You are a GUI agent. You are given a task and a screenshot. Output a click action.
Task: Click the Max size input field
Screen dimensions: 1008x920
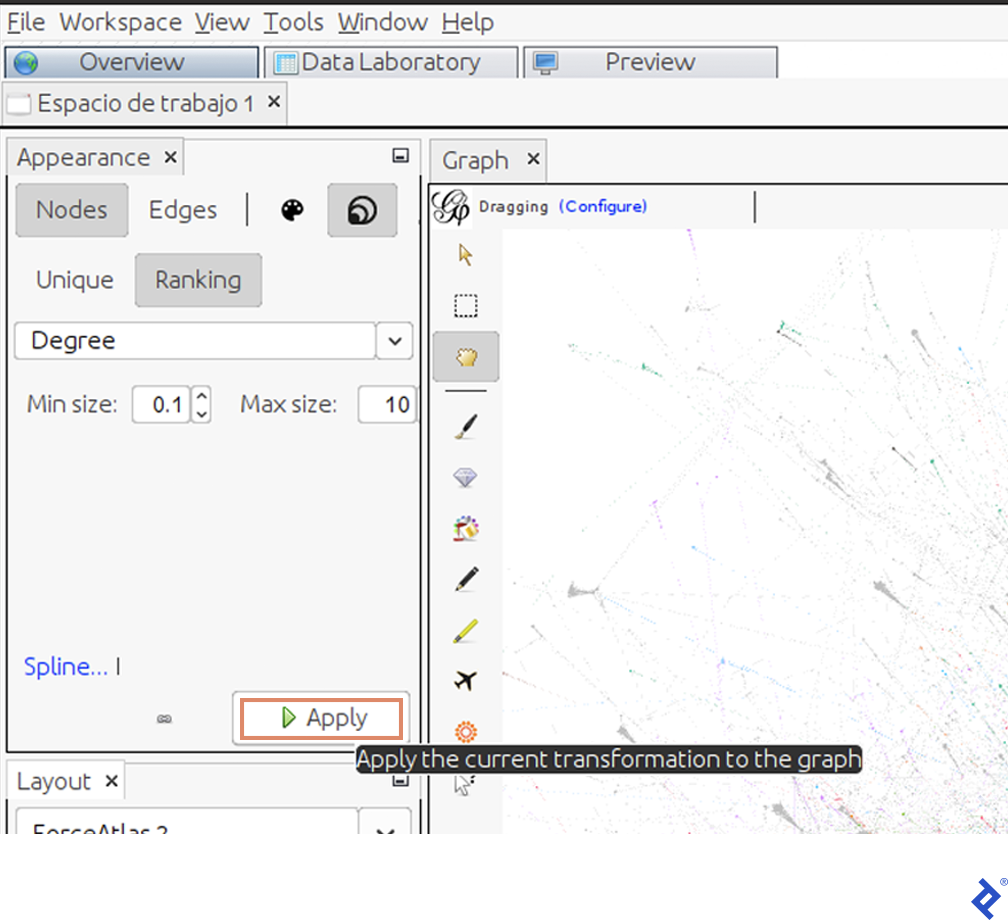387,405
